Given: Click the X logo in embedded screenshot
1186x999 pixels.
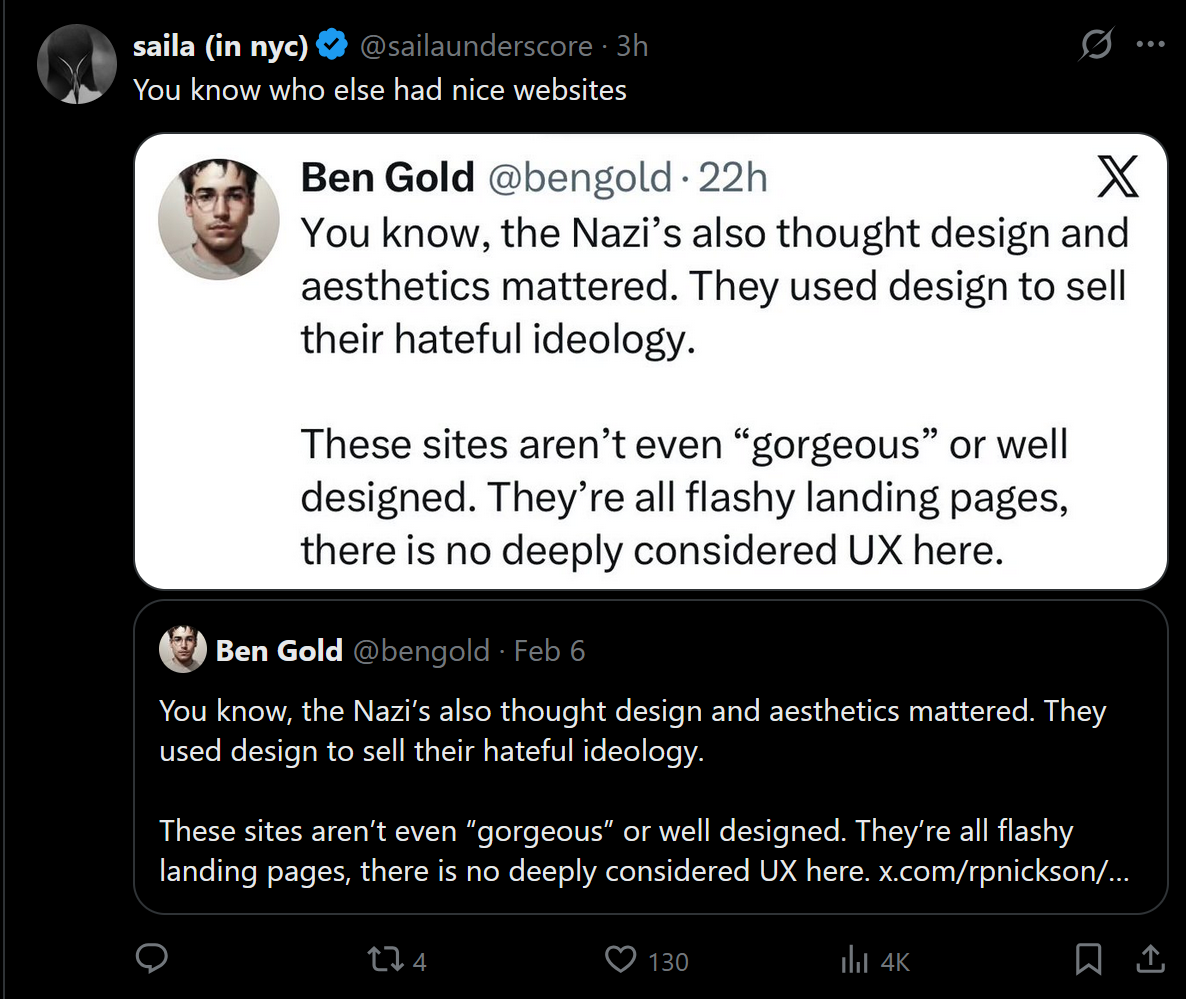Looking at the screenshot, I should pyautogui.click(x=1117, y=178).
